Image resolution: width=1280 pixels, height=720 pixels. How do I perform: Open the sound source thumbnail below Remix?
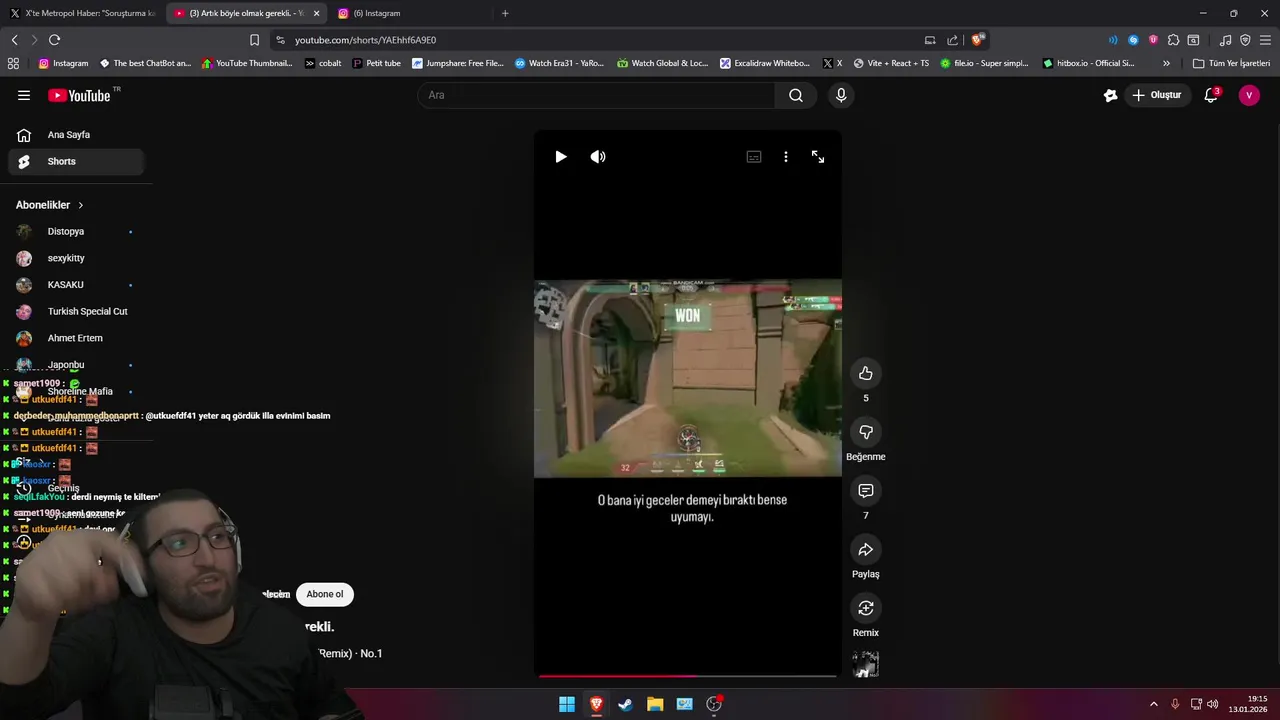pyautogui.click(x=866, y=665)
